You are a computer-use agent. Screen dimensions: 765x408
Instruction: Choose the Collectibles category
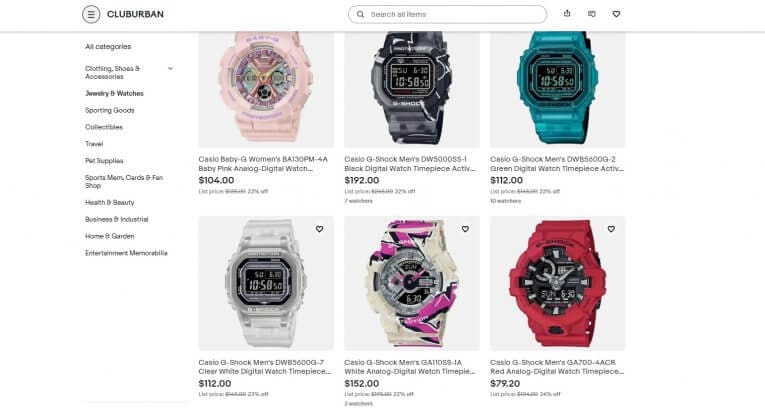tap(104, 127)
